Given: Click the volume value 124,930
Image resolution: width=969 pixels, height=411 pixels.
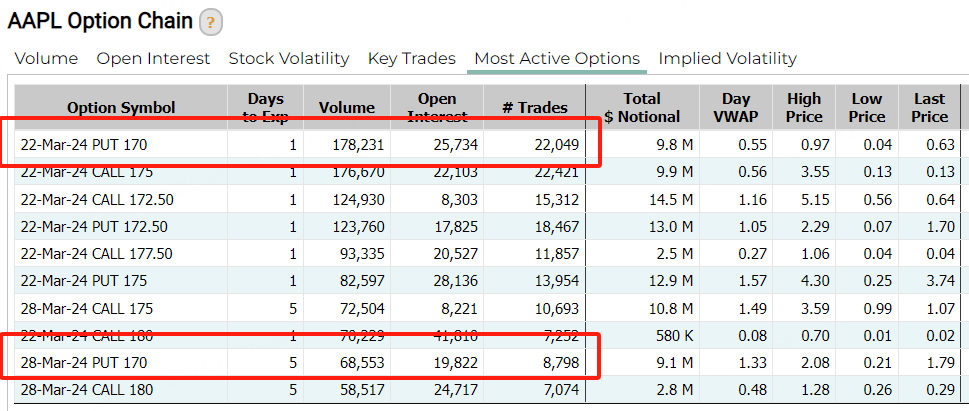Looking at the screenshot, I should pos(358,200).
